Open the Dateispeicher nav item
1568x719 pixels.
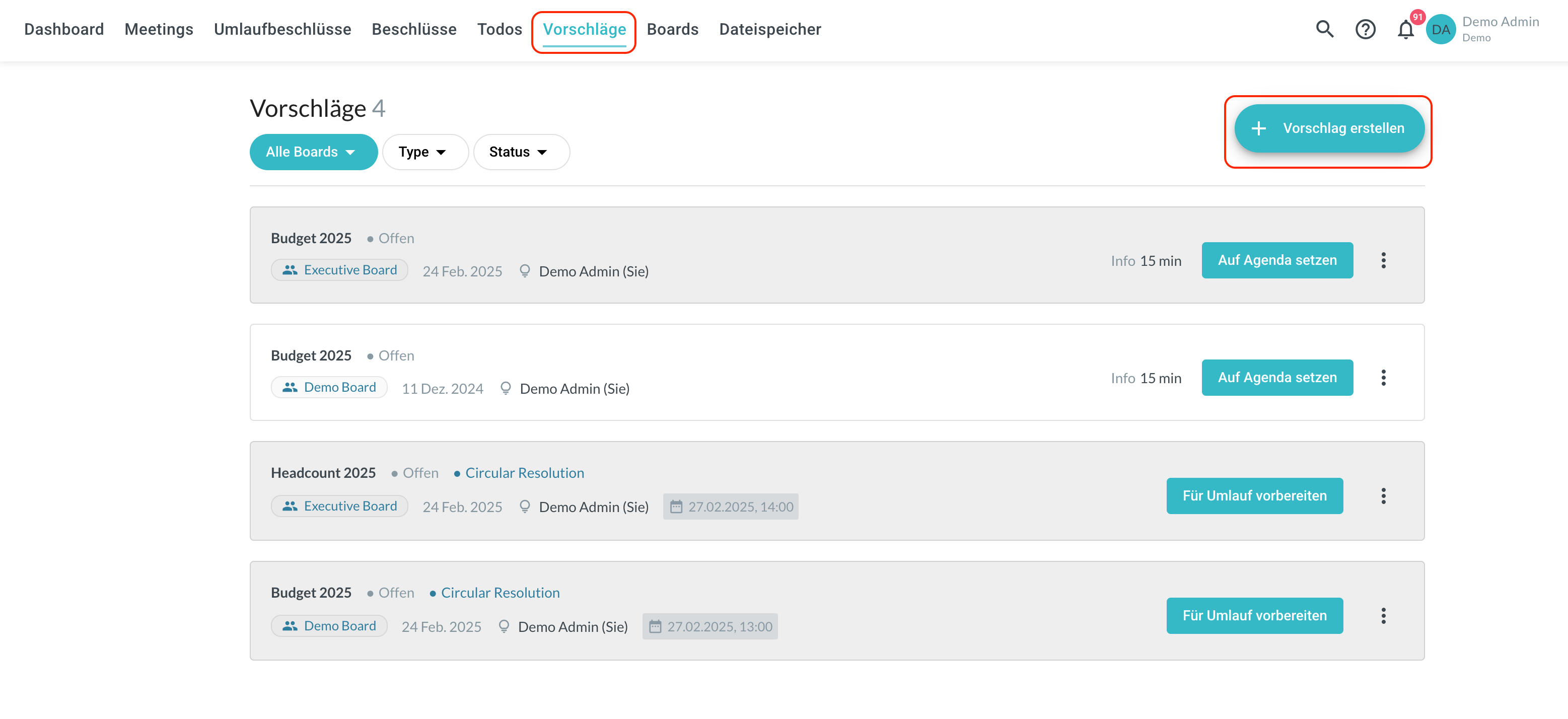point(769,29)
